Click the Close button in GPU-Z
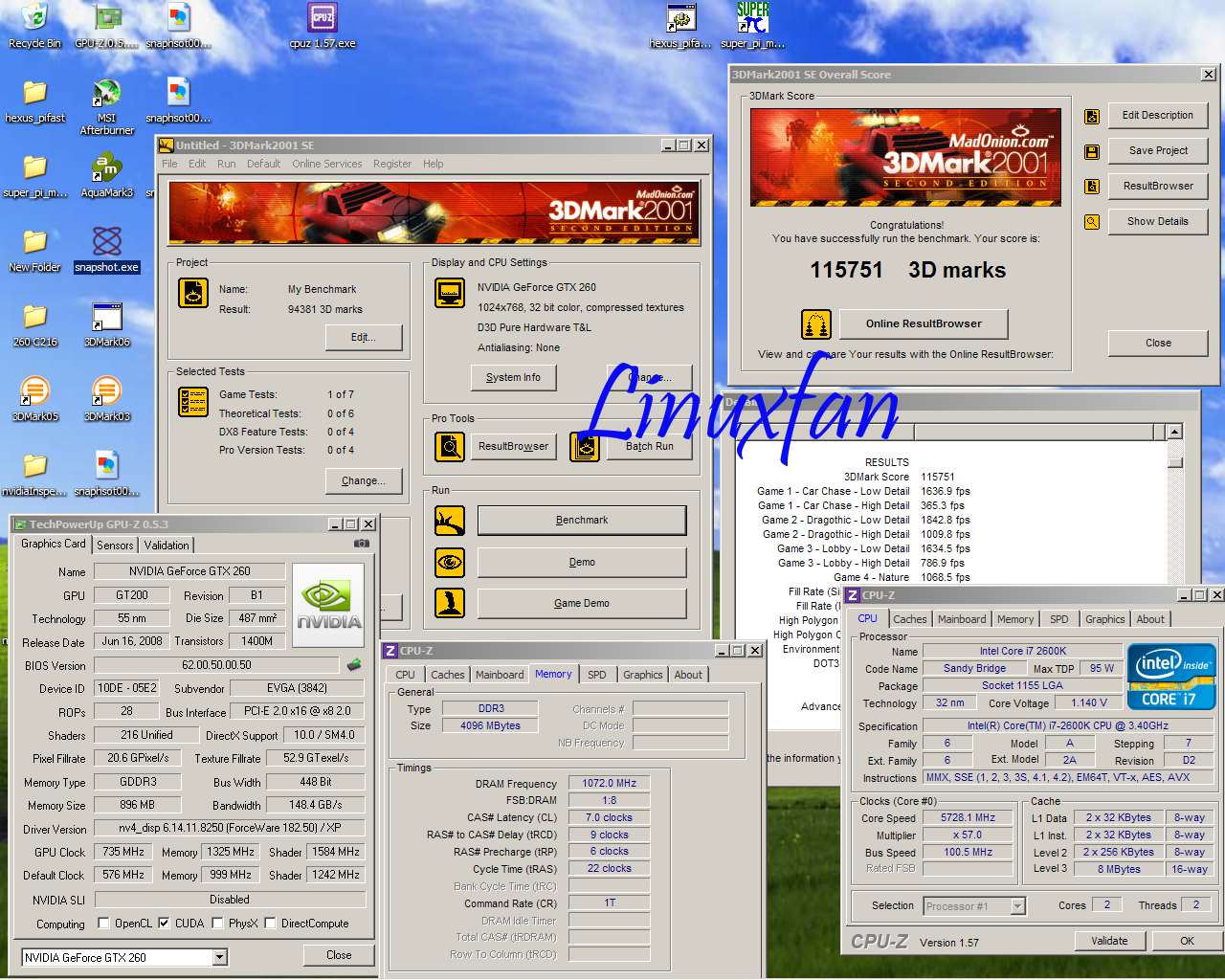 tap(339, 955)
